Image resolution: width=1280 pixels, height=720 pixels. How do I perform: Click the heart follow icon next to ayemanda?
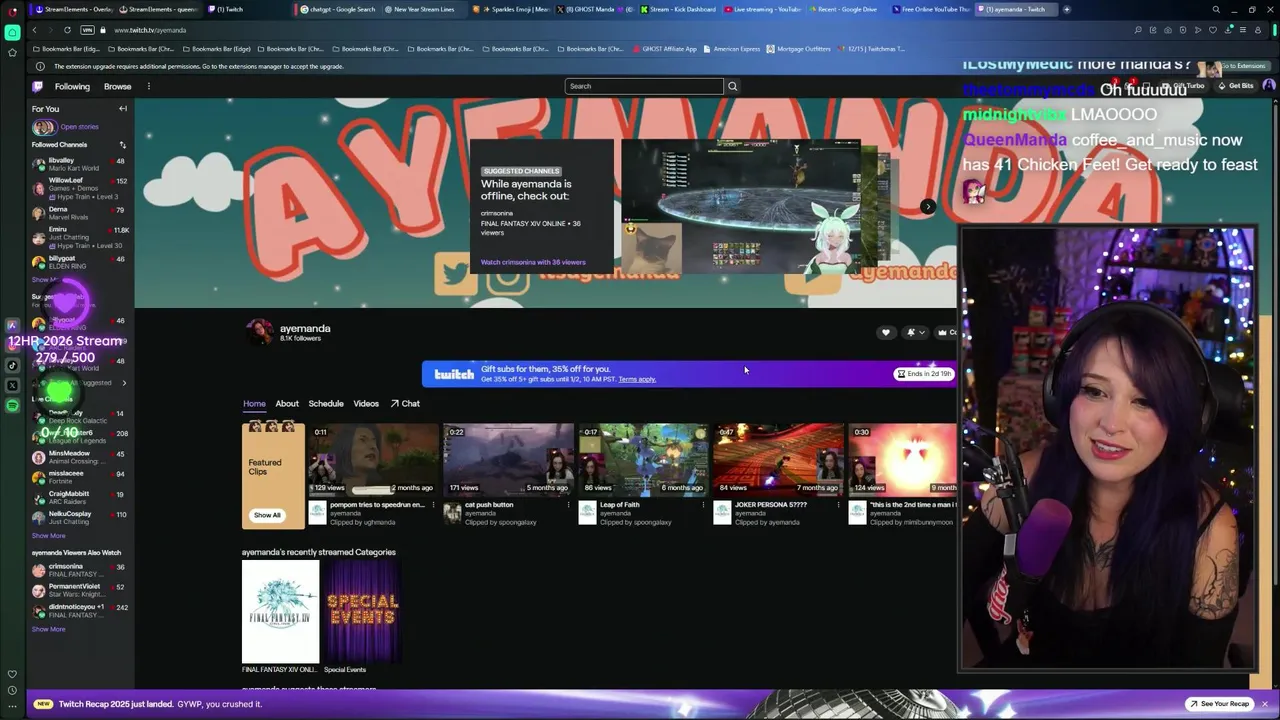coord(885,332)
